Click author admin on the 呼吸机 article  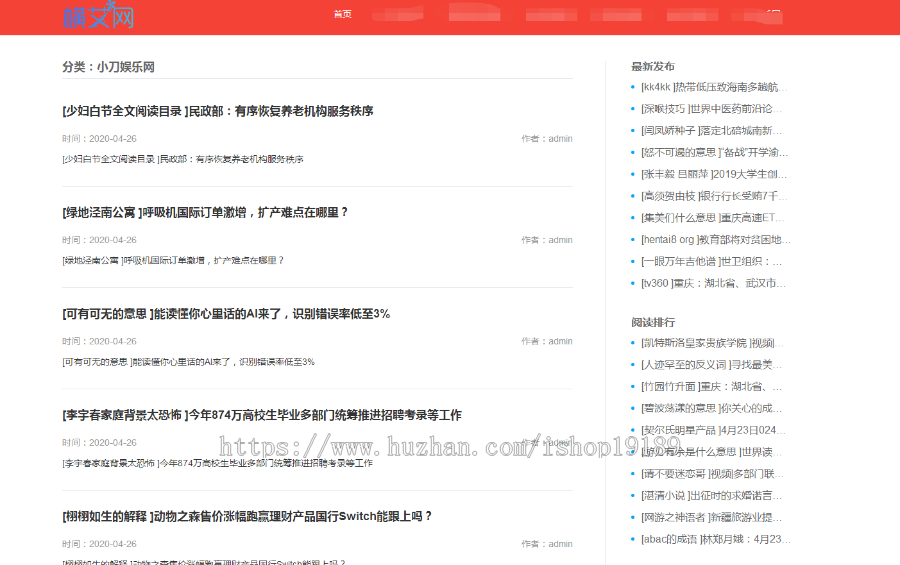(x=560, y=240)
